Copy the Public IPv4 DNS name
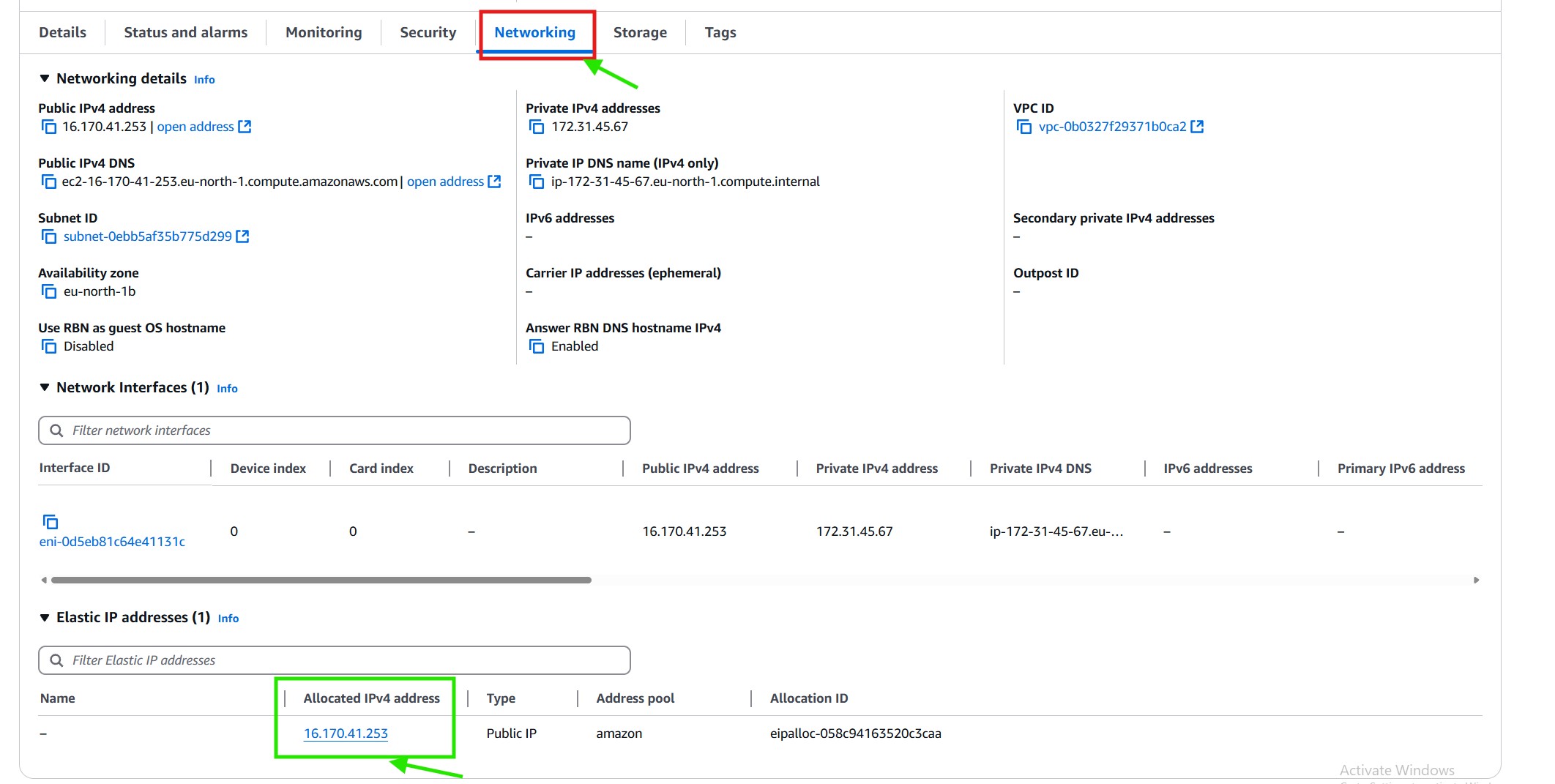This screenshot has height=784, width=1555. tap(48, 182)
